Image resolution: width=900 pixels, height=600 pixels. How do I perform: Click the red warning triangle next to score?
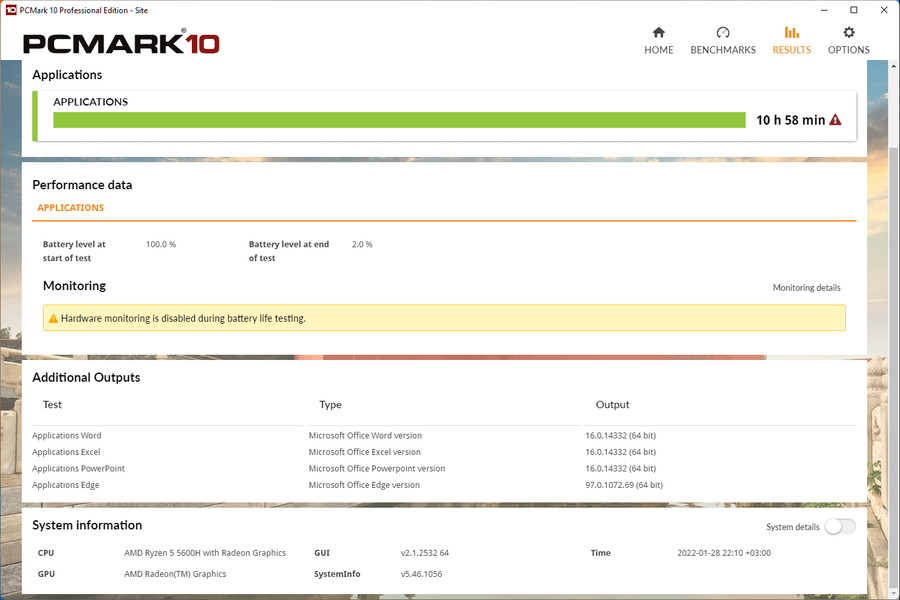(x=835, y=120)
